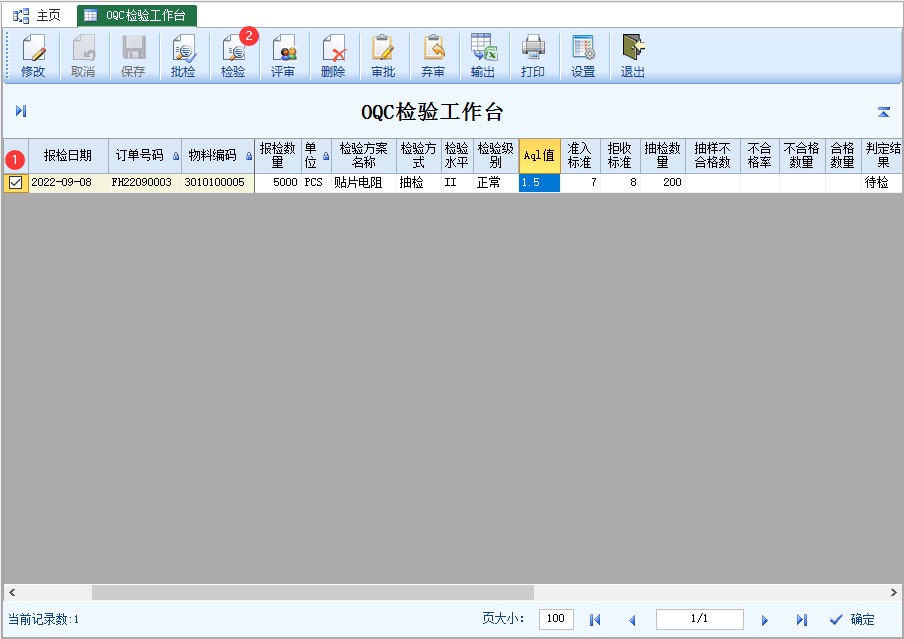Click the 准入标准 column header
The height and width of the screenshot is (639, 904).
click(x=580, y=156)
